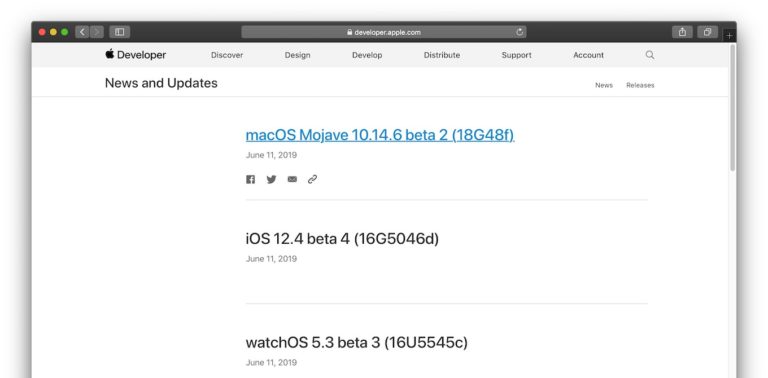The image size is (768, 378).
Task: Switch to the Releases tab
Action: (640, 85)
